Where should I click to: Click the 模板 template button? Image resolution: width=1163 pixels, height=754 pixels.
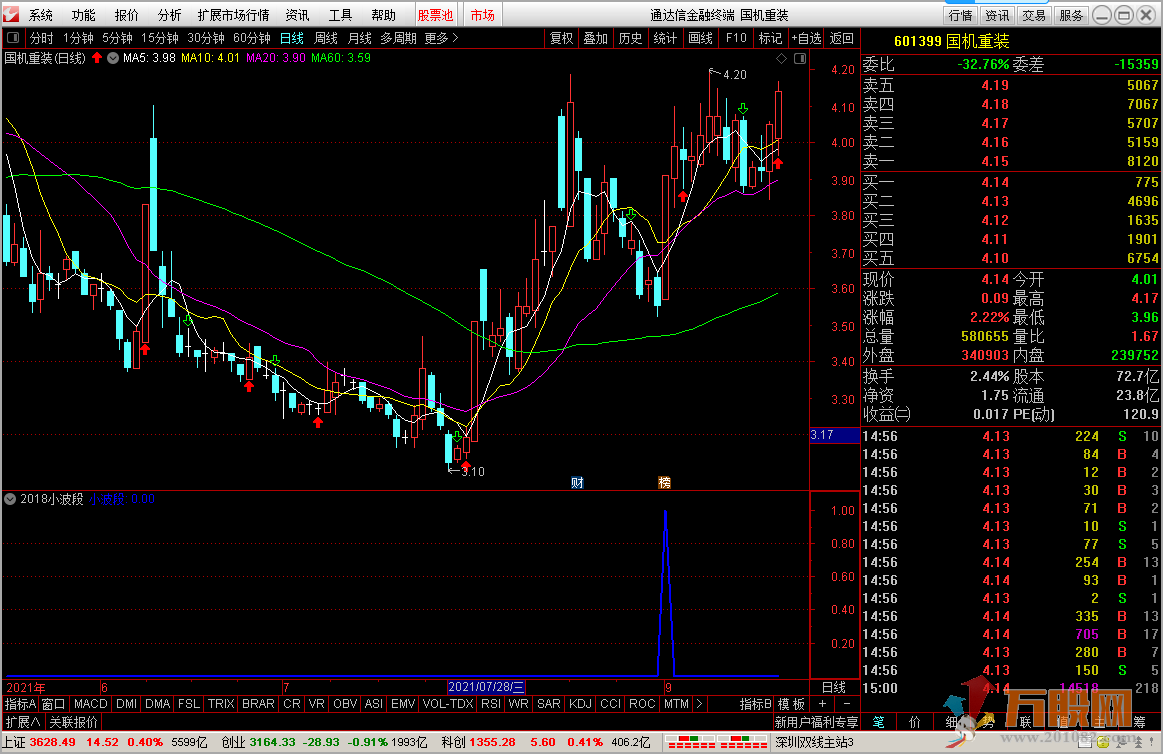791,704
